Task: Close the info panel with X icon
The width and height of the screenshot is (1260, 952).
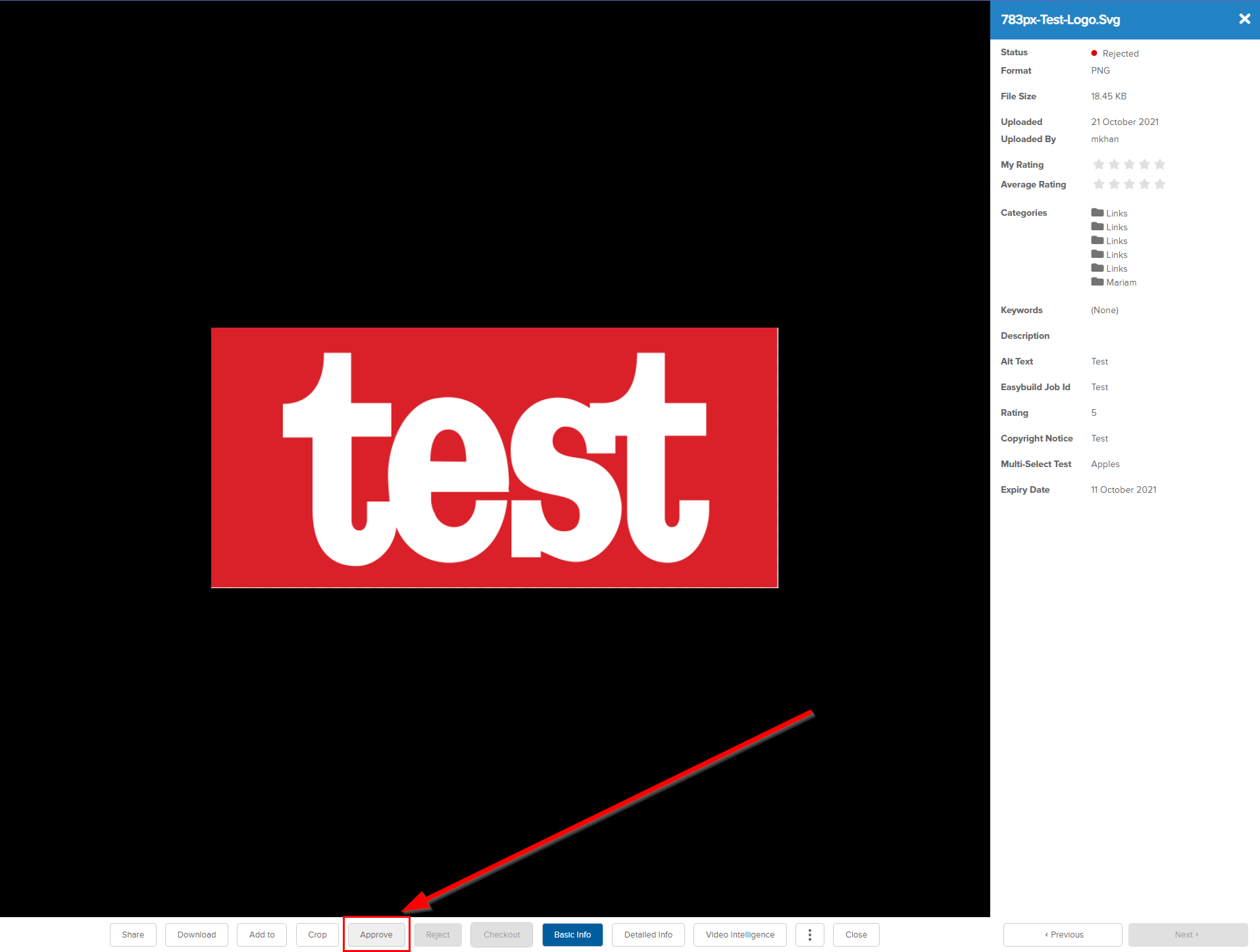Action: (1244, 19)
